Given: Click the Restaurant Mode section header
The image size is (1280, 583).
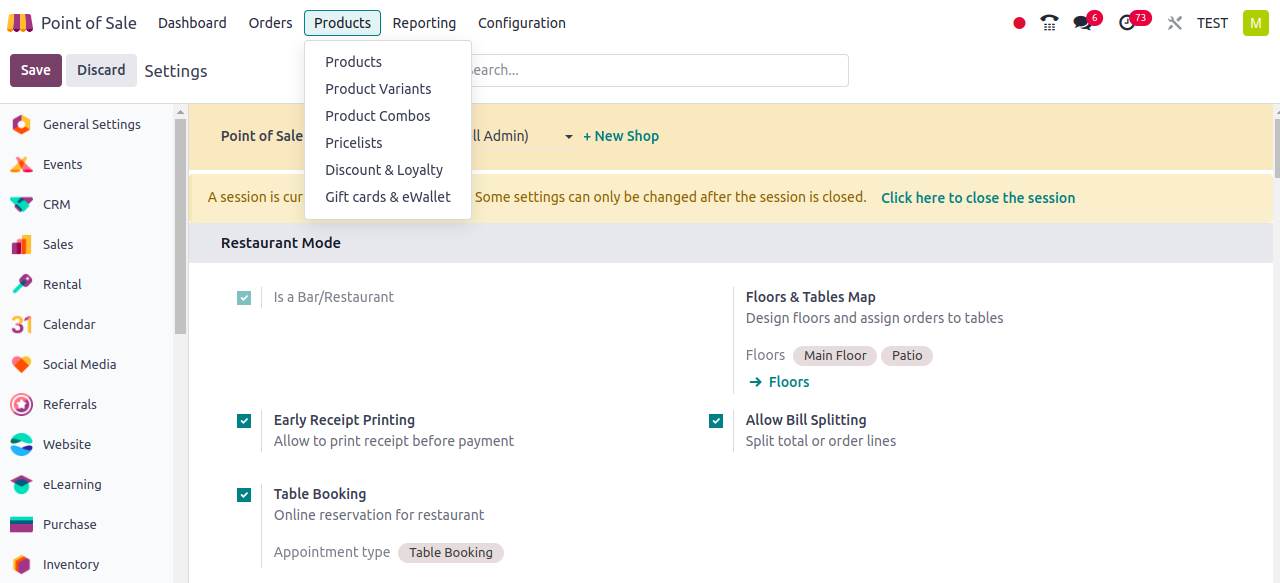Looking at the screenshot, I should pos(281,243).
